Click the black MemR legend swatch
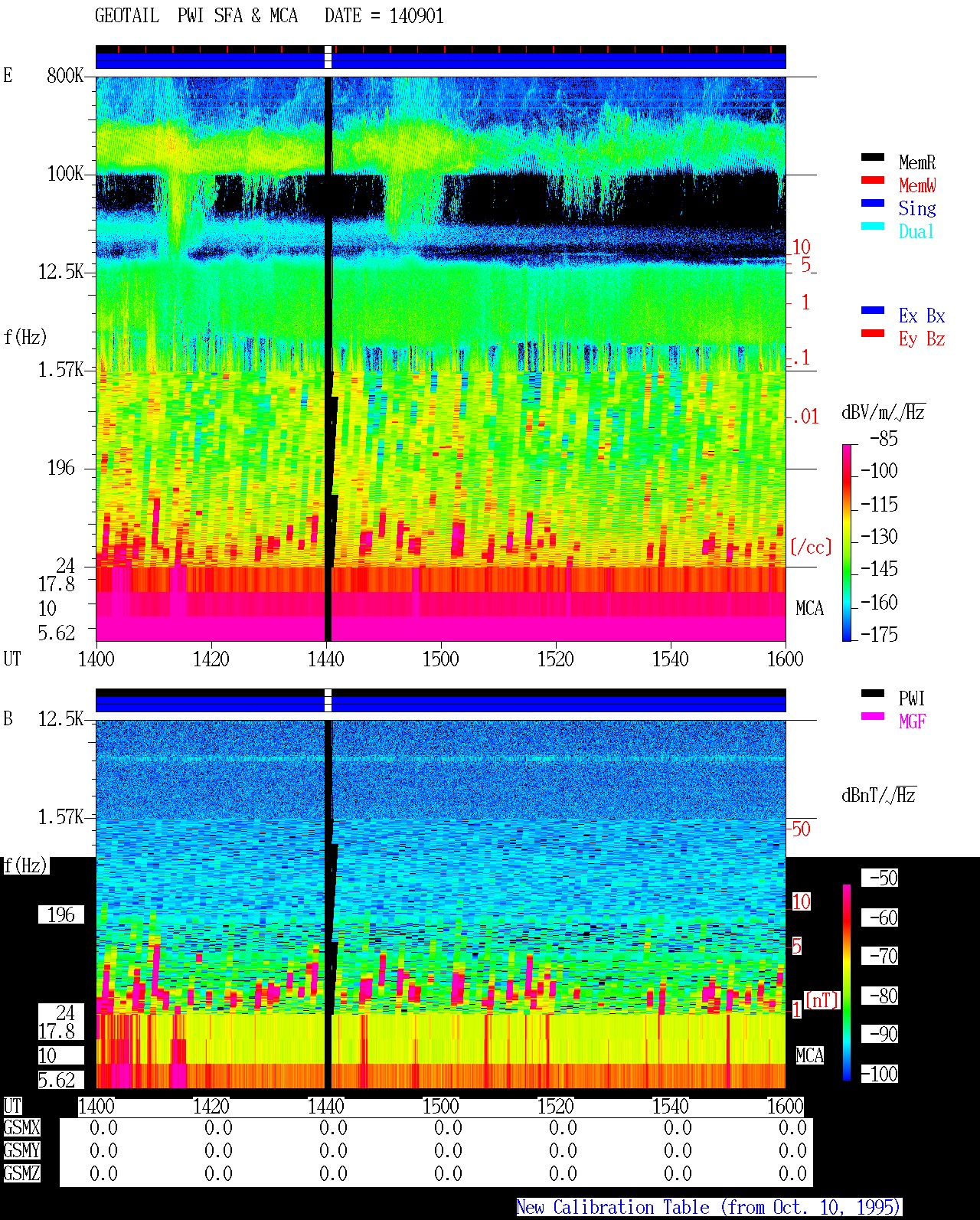 873,158
